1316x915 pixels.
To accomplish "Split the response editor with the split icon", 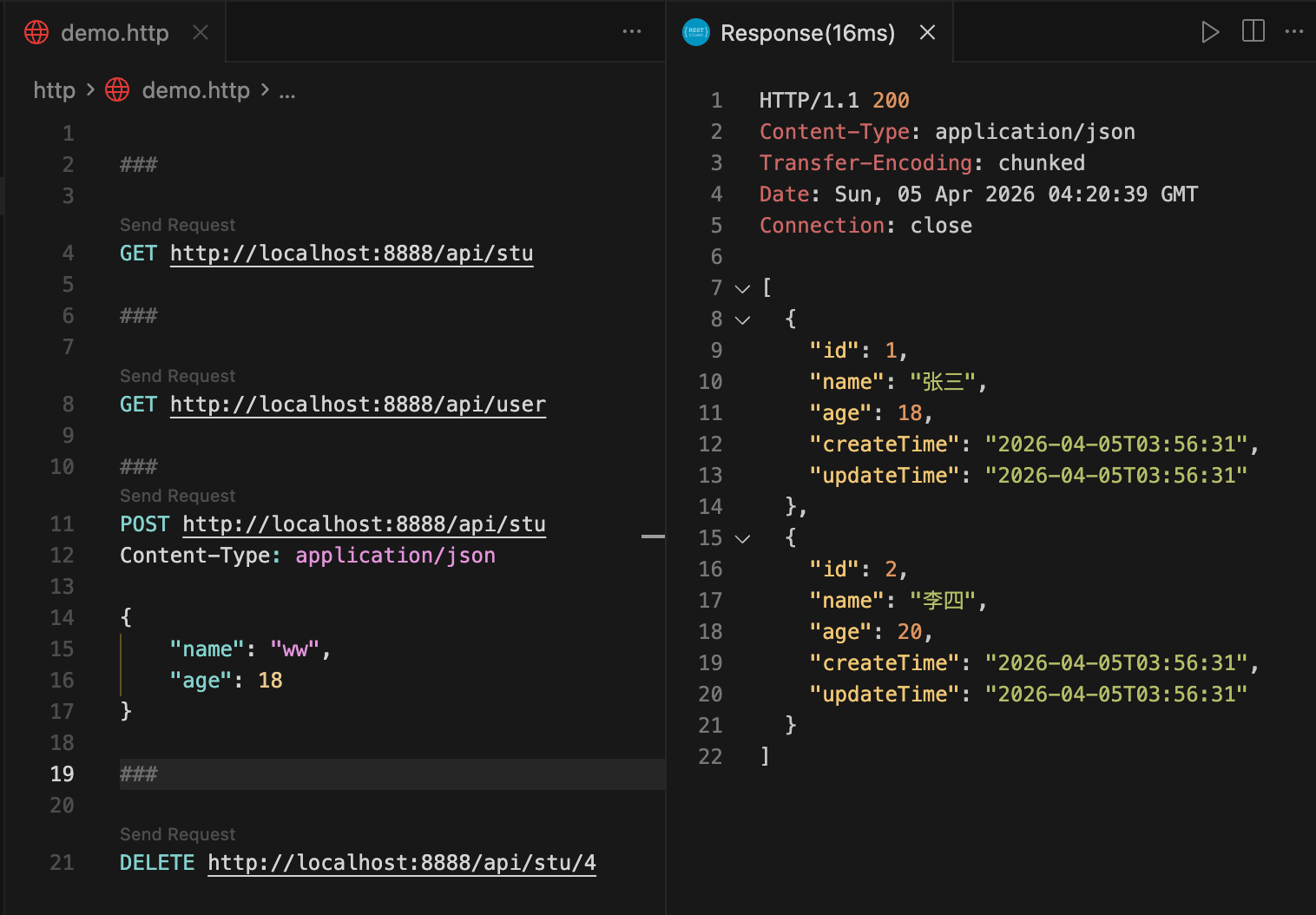I will pos(1253,32).
